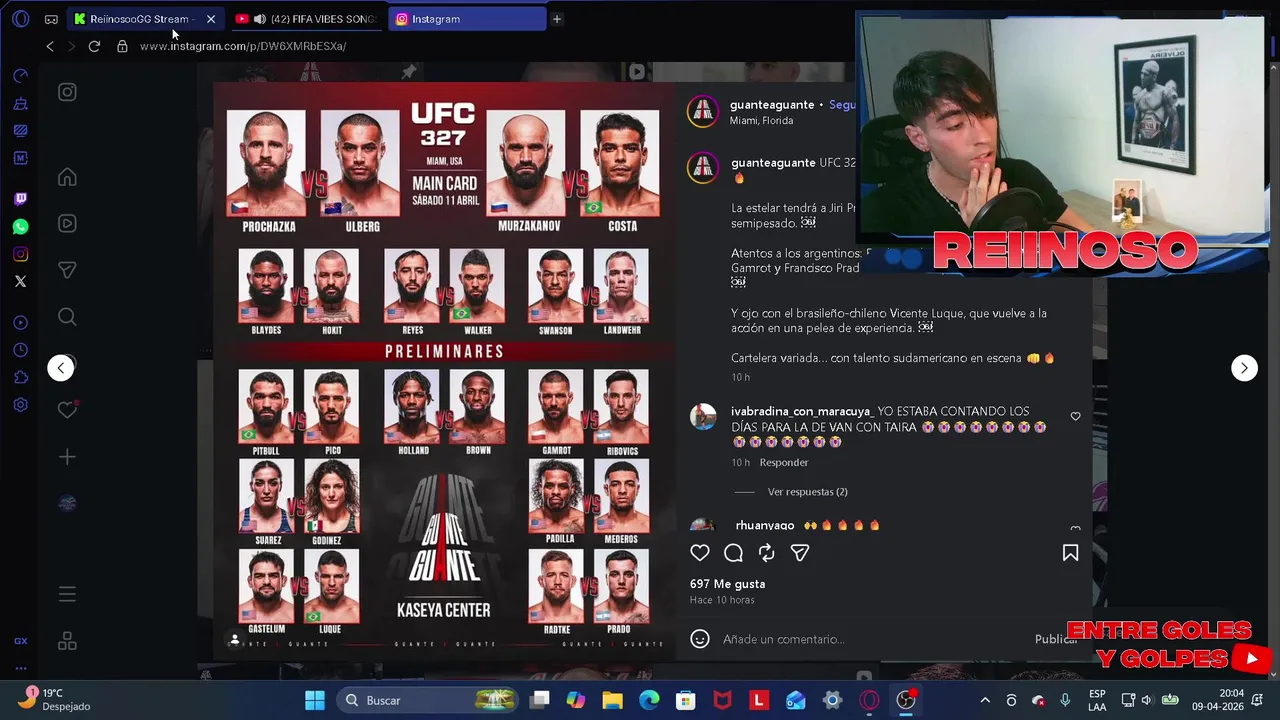Reload the current page
The image size is (1280, 720).
pyautogui.click(x=94, y=46)
